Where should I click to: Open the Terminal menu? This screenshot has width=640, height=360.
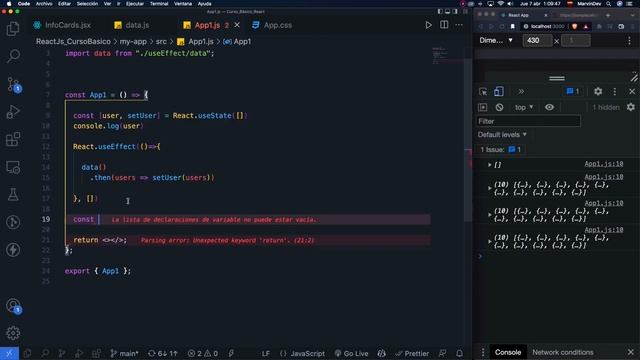pos(159,4)
